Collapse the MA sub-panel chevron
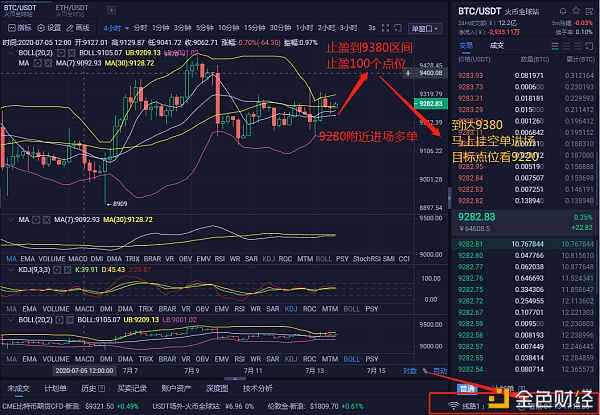Screen dimensions: 600x415 [10, 220]
